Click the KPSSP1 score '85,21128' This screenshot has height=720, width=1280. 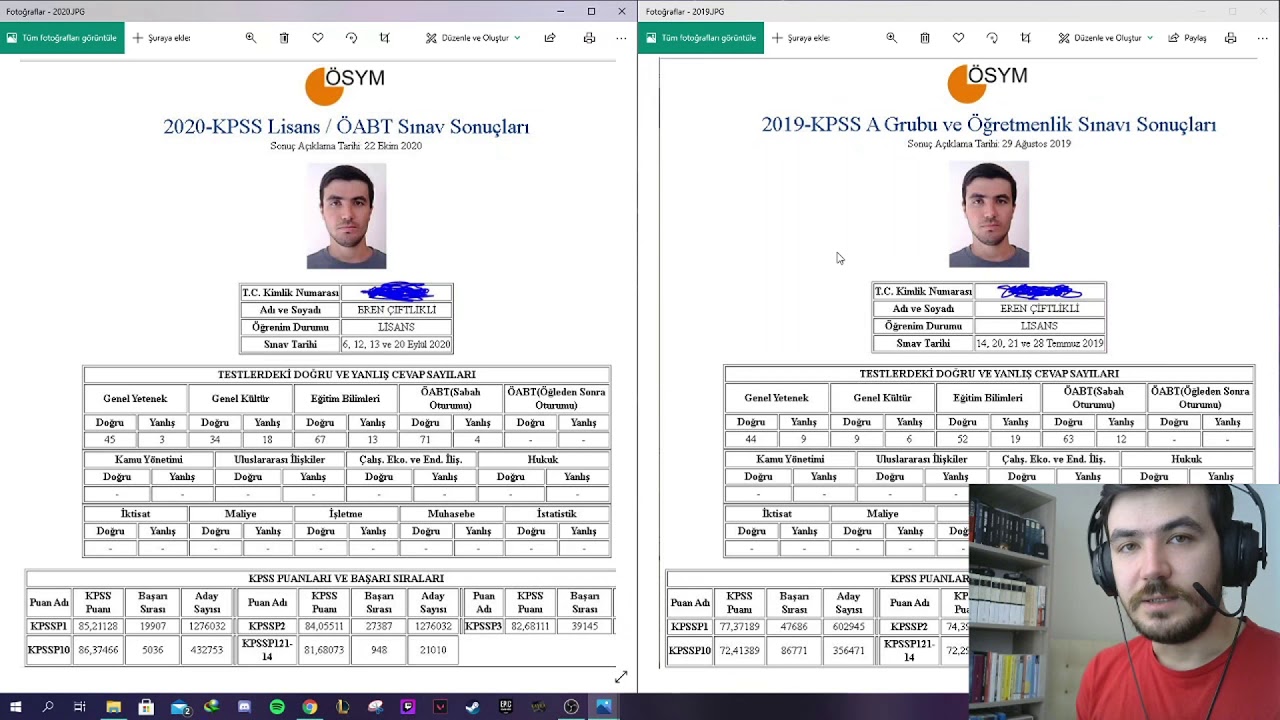[98, 626]
